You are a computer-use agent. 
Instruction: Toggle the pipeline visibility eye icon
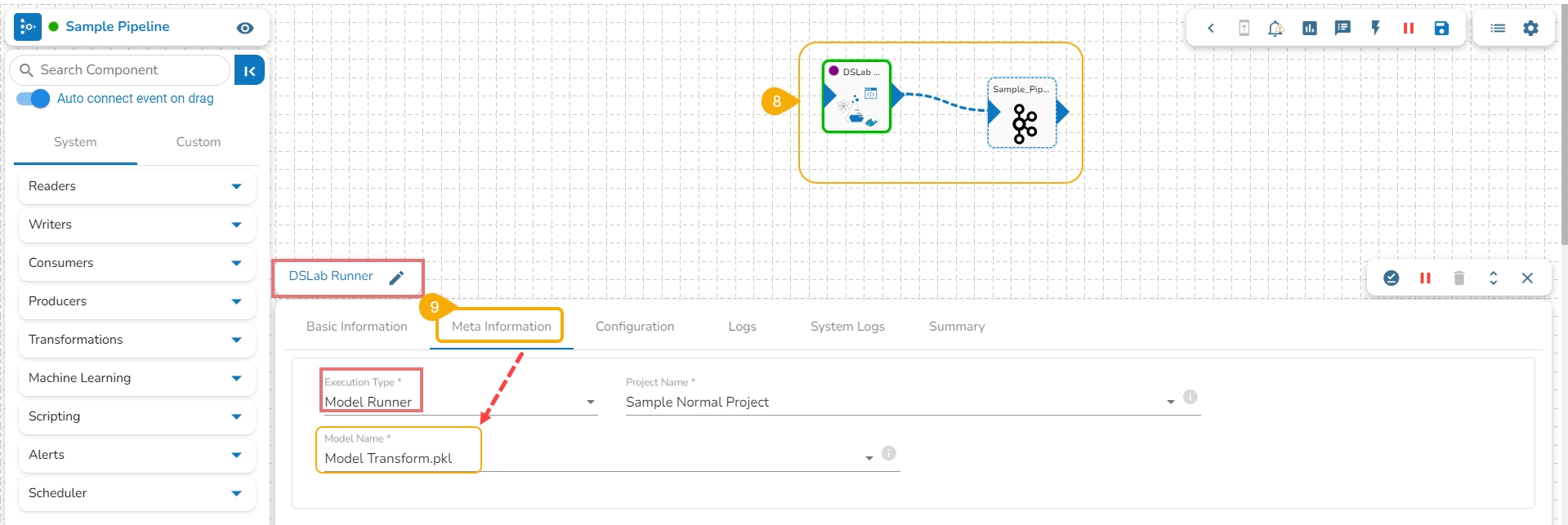click(245, 28)
